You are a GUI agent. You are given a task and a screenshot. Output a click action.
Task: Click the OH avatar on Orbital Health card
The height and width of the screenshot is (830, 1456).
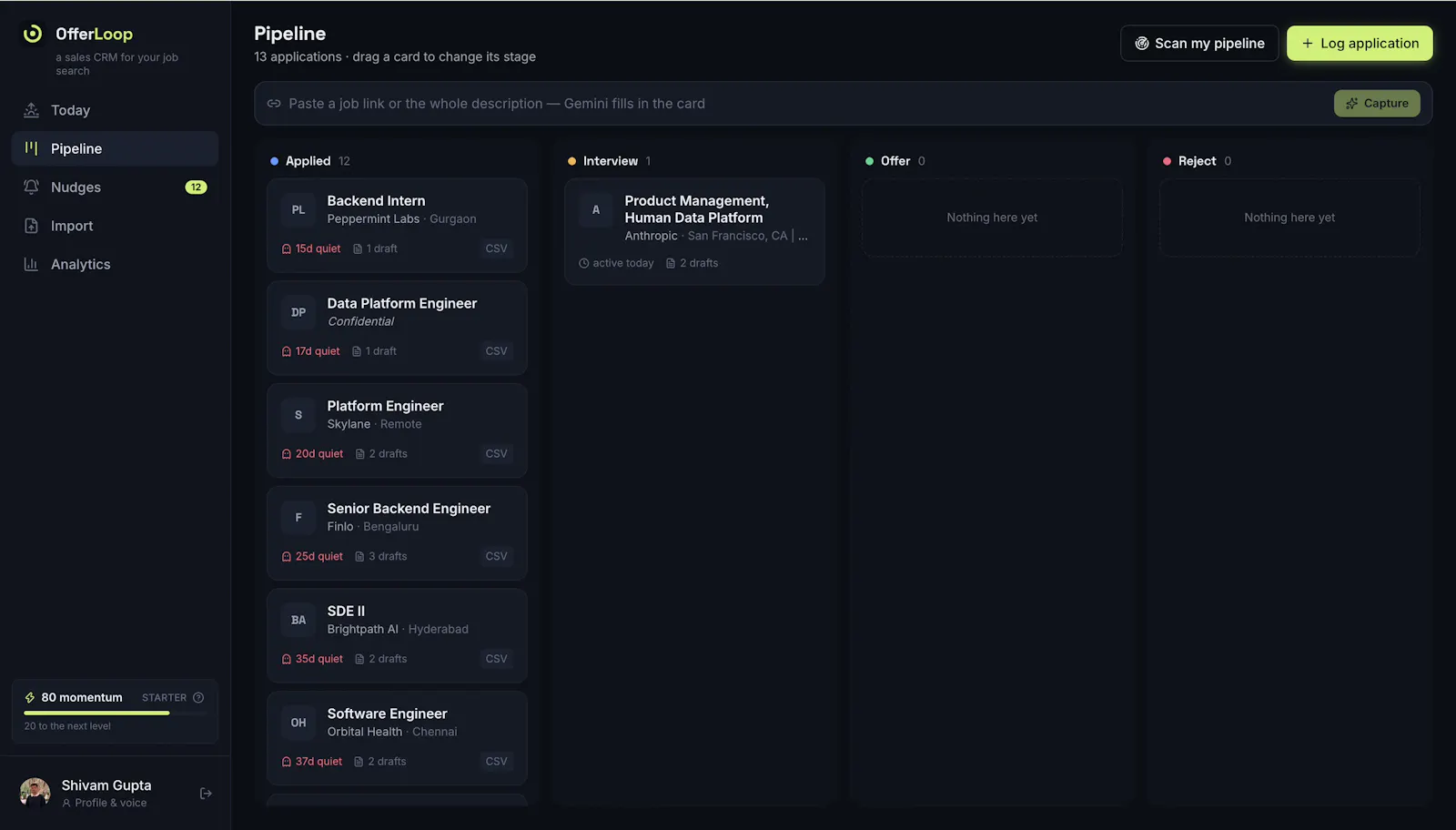[298, 723]
